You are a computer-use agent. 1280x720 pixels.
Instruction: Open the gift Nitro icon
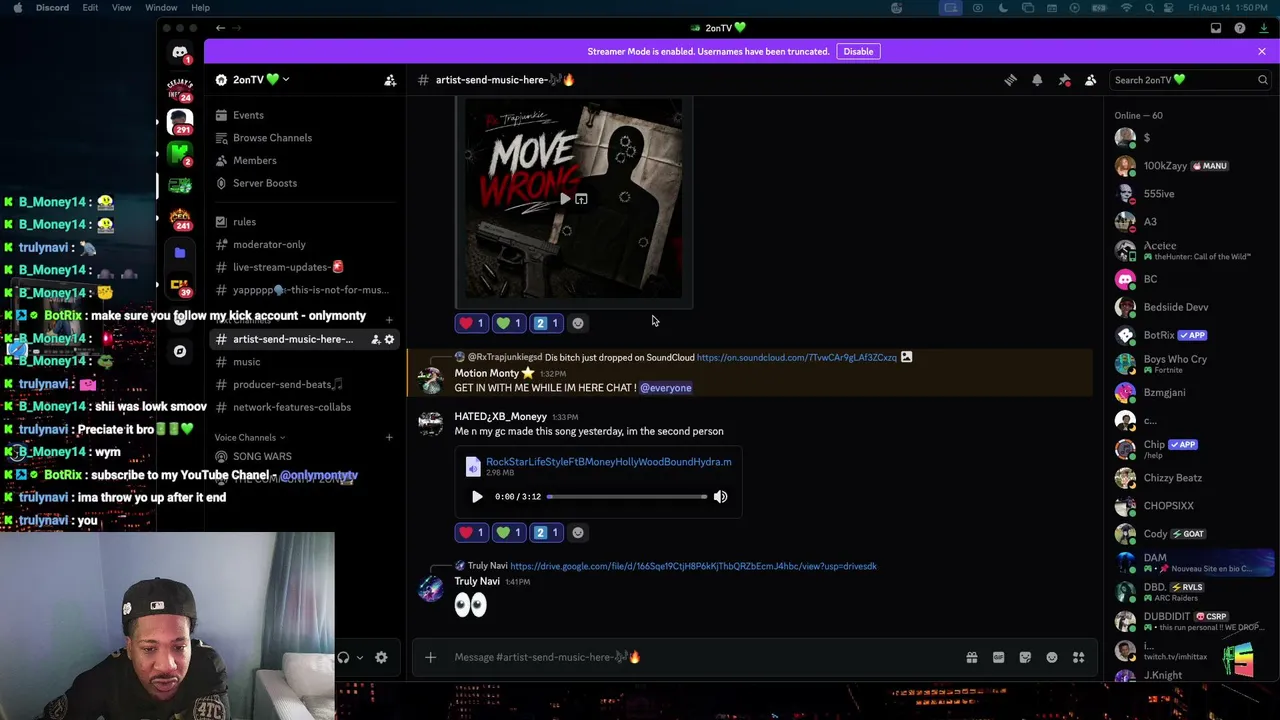click(971, 657)
